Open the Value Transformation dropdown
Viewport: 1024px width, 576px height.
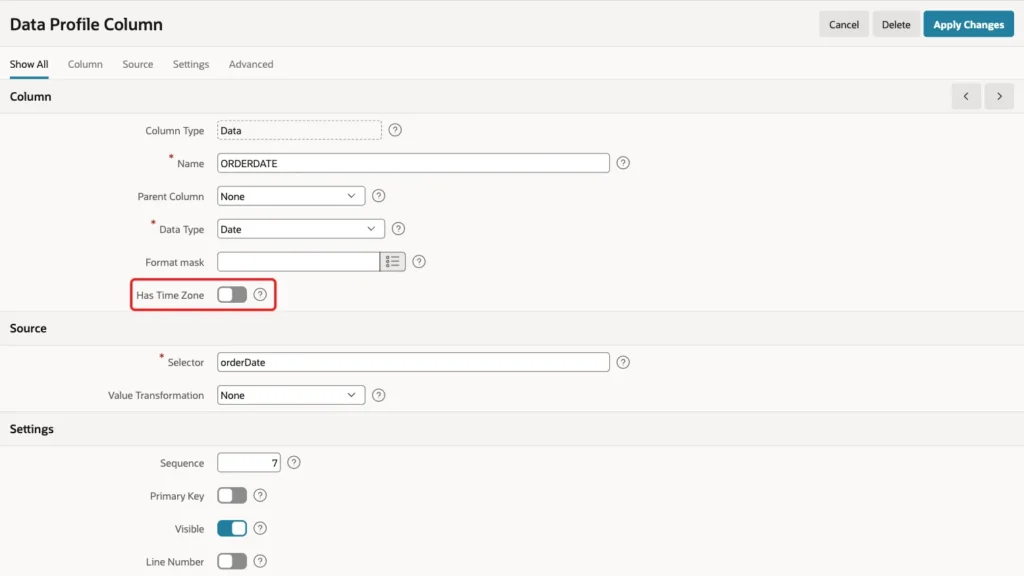[291, 395]
